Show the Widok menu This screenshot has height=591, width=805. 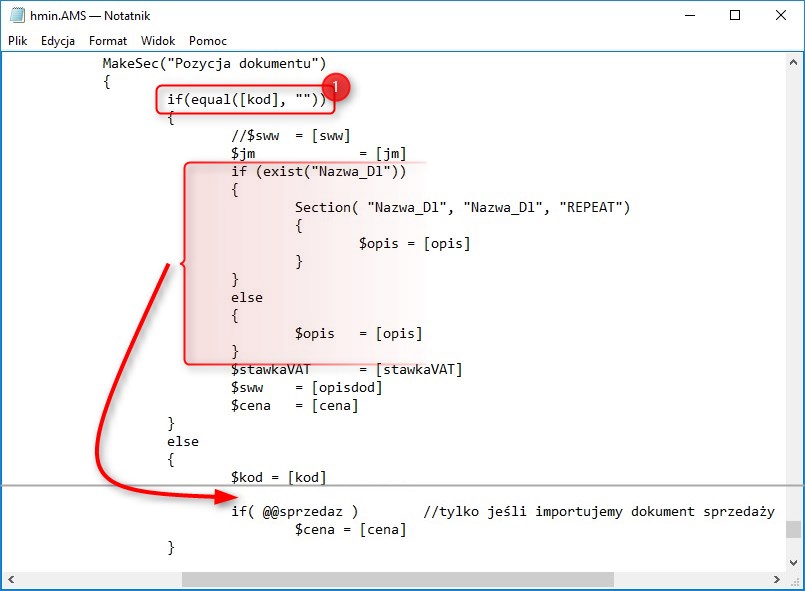click(158, 41)
